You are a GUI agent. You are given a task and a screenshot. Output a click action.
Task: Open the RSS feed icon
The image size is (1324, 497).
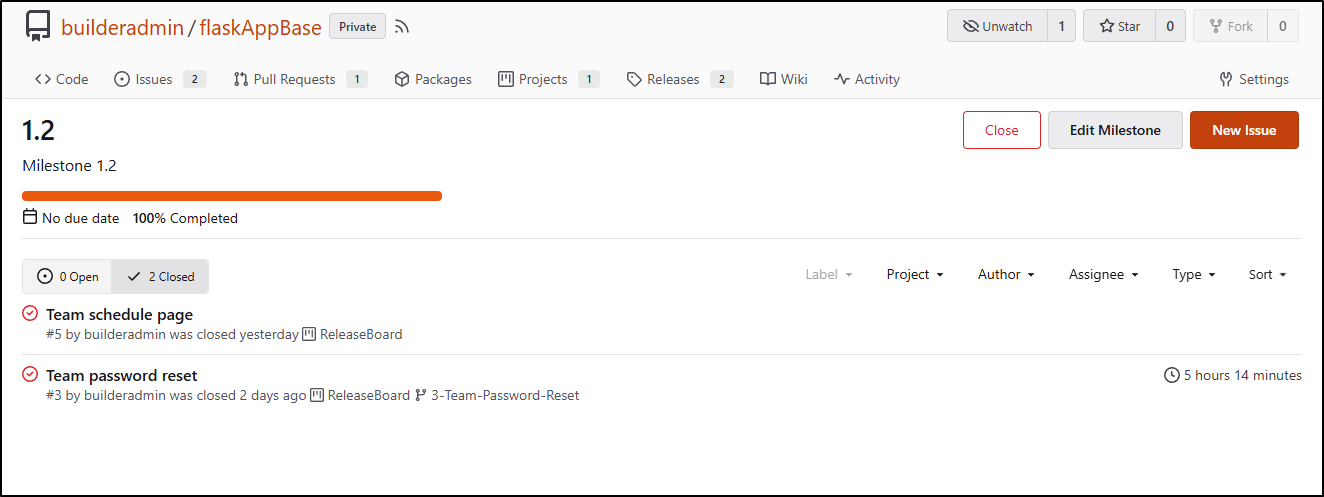coord(402,27)
